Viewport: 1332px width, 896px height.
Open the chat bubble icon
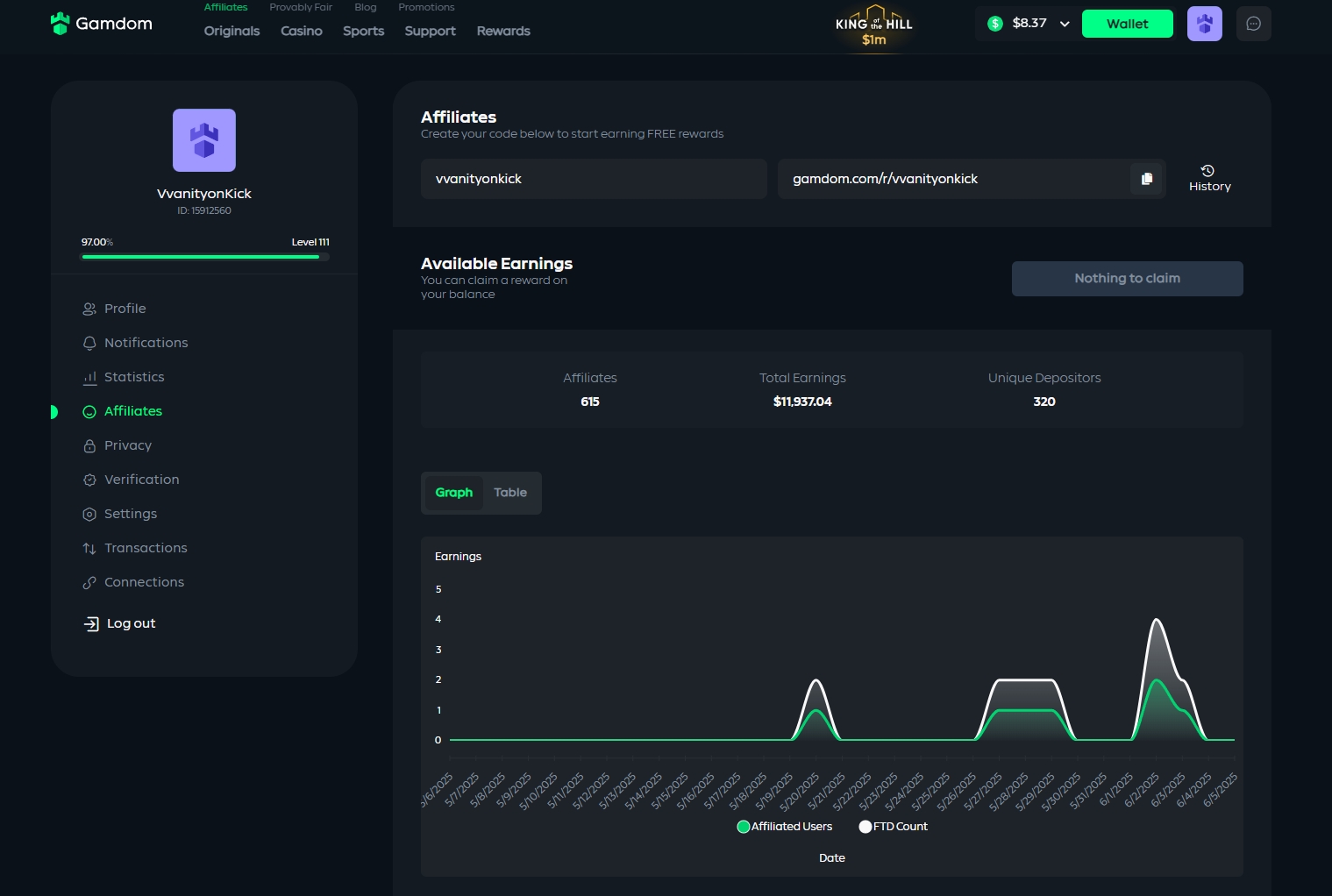coord(1253,24)
